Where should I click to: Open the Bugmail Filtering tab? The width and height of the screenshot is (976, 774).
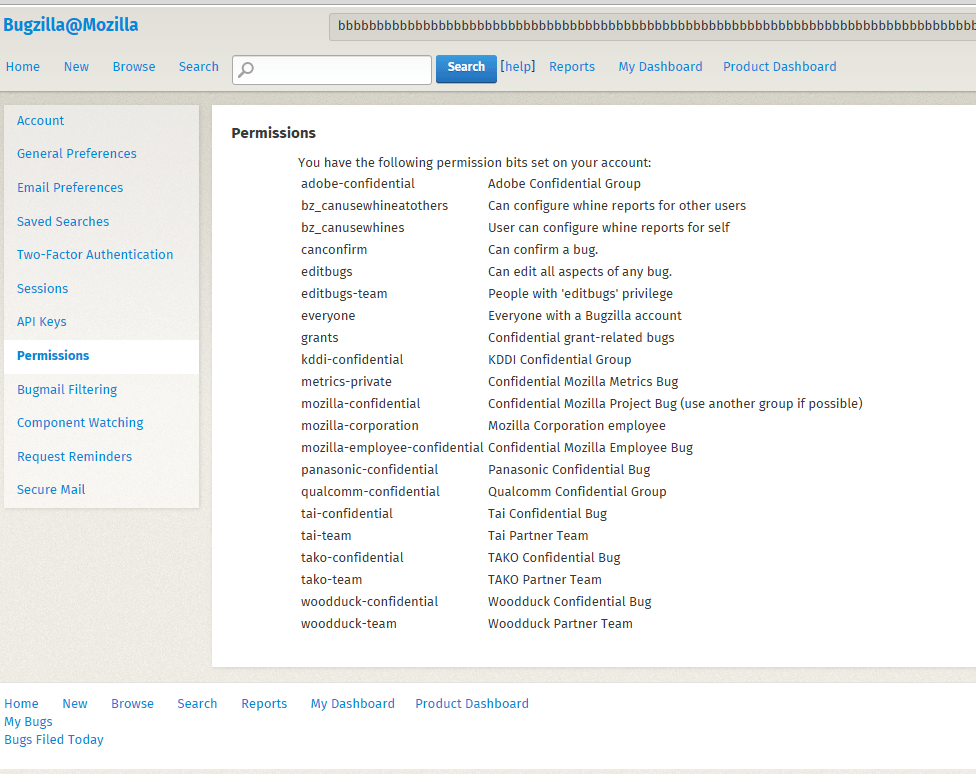[x=67, y=390]
